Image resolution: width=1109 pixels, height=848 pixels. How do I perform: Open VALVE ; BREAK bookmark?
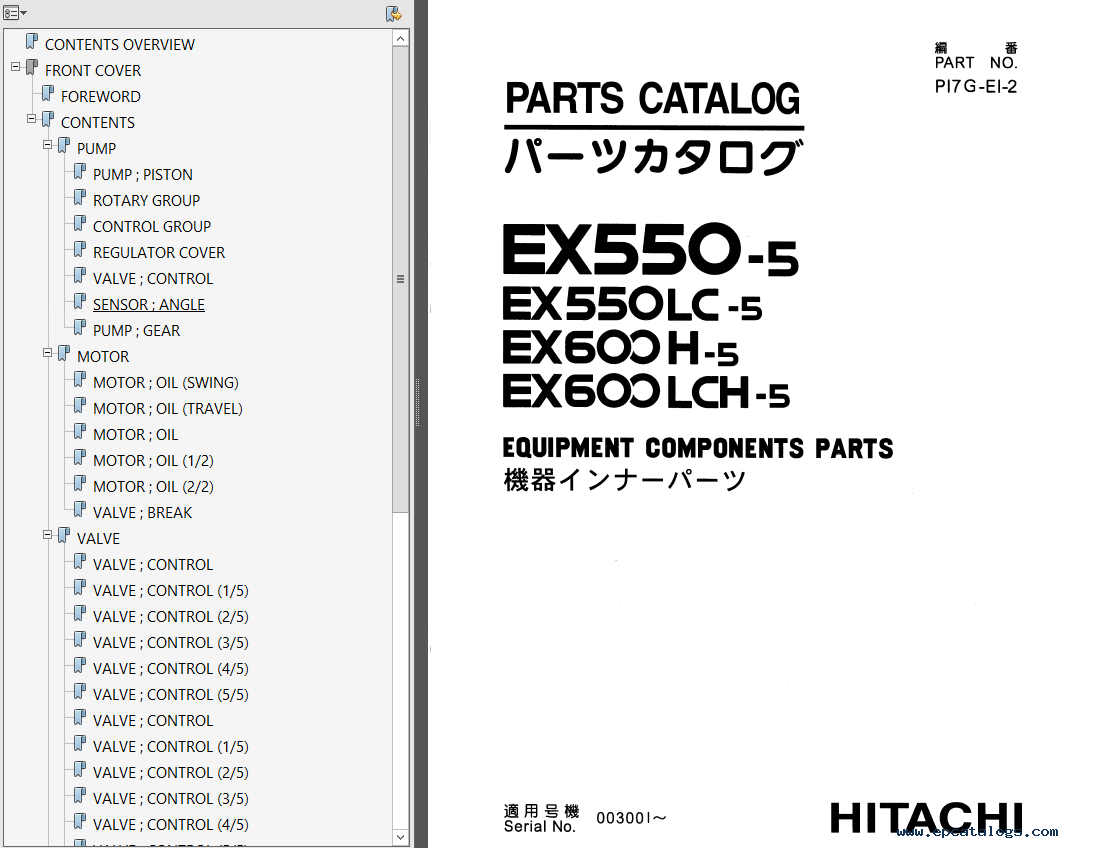[x=142, y=513]
